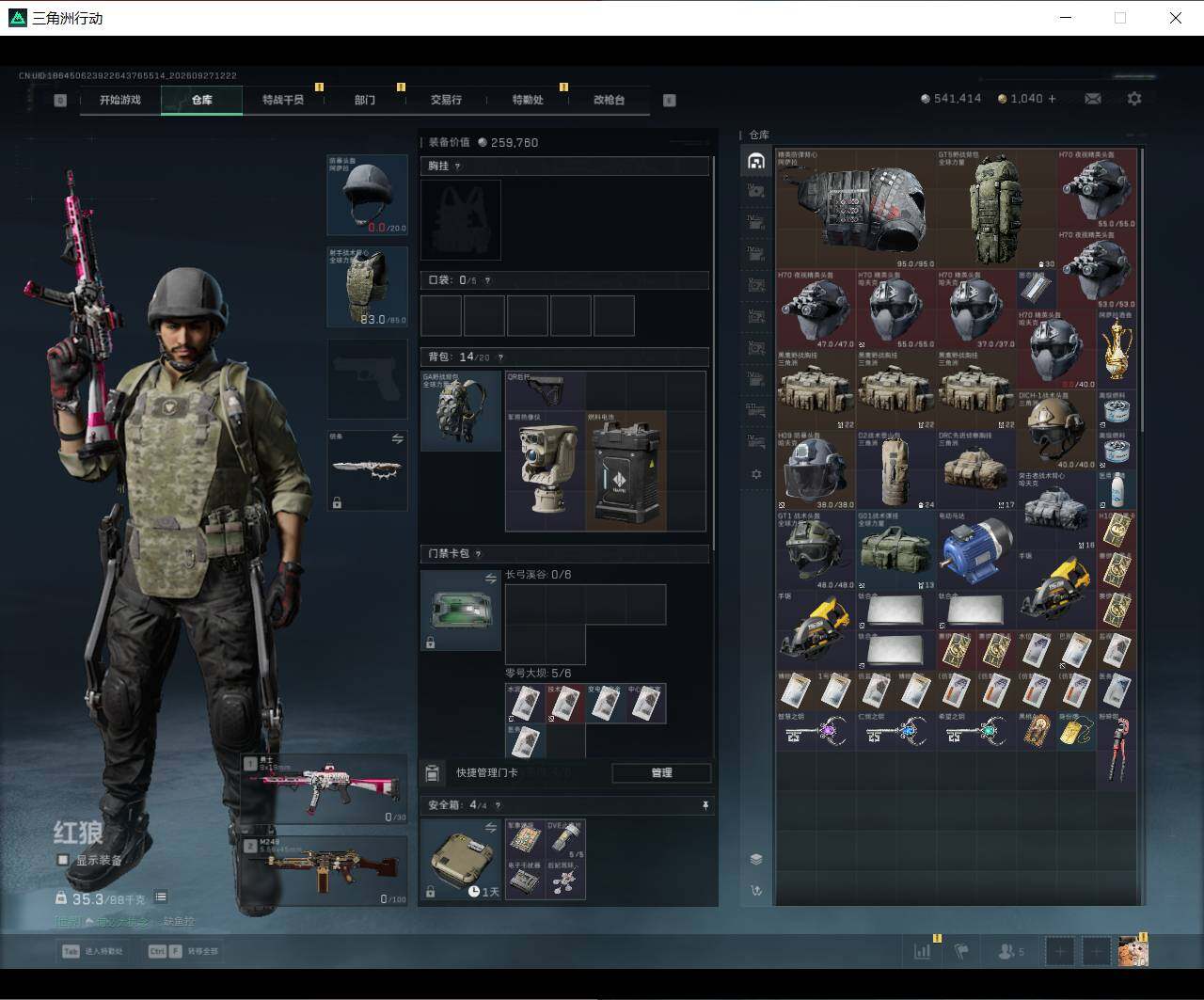Open the weight details icon beside 35.3/88千克
This screenshot has width=1204, height=1000.
[x=161, y=897]
